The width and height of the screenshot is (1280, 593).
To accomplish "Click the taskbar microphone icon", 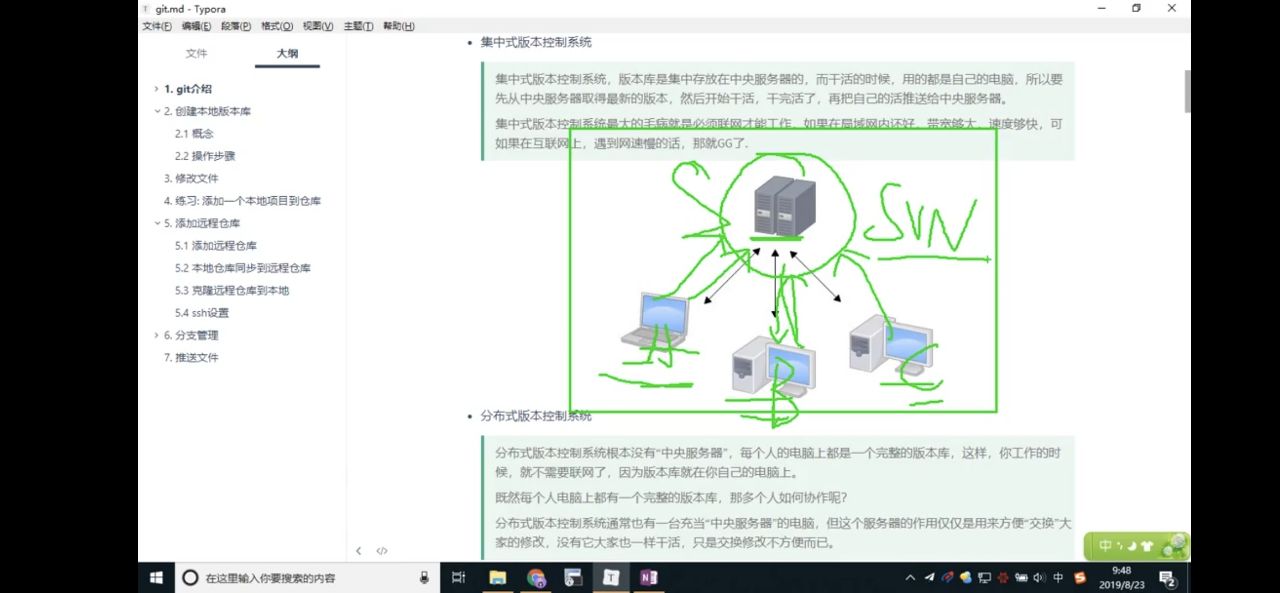I will tap(424, 577).
